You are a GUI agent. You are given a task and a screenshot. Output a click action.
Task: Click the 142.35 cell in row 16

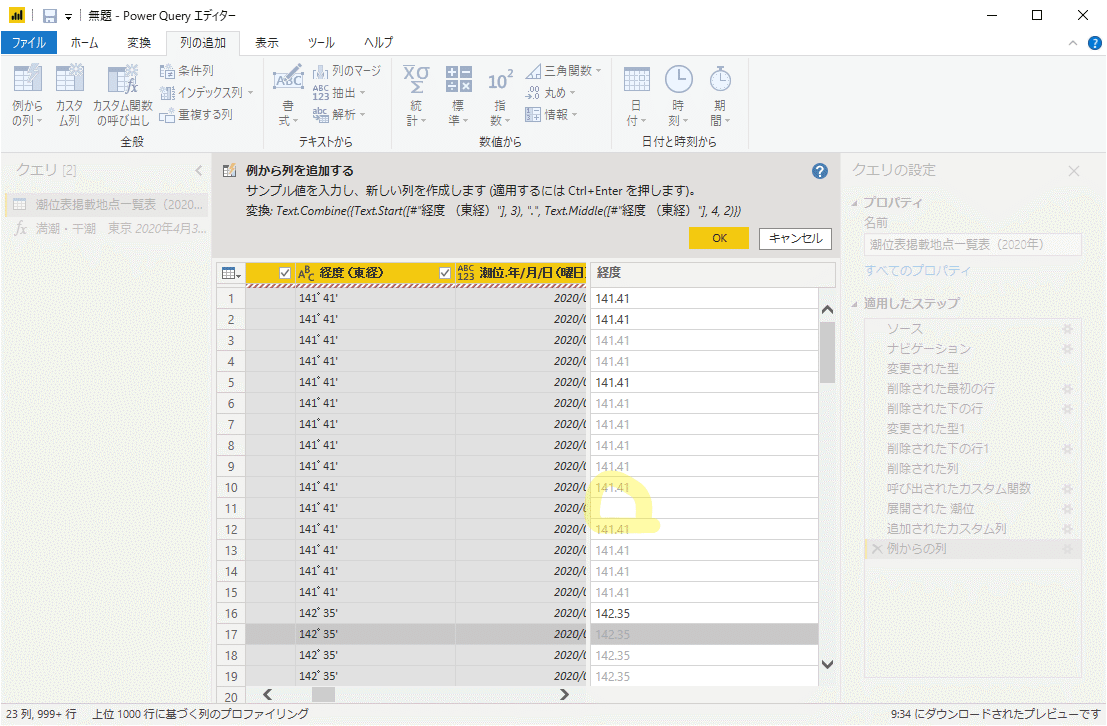(704, 614)
